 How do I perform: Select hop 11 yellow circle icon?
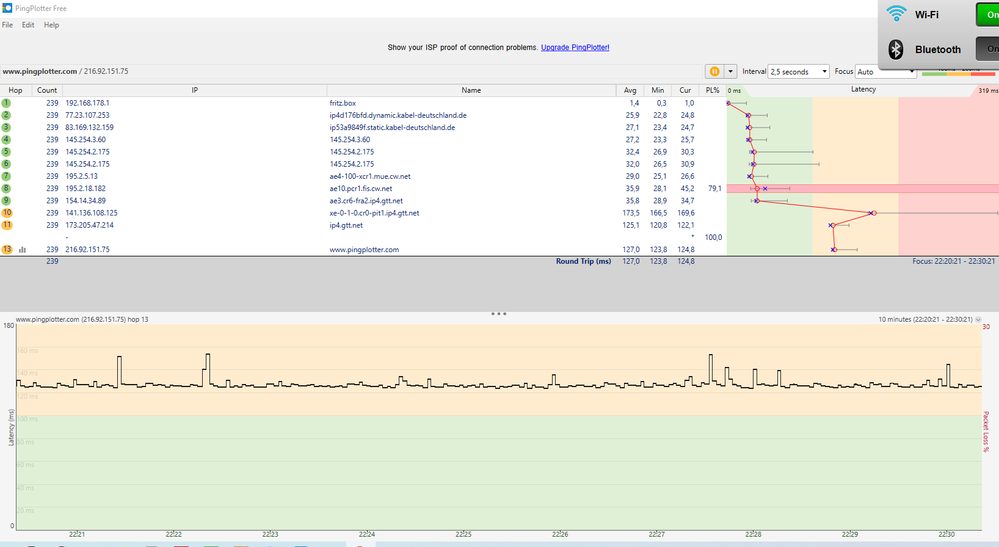click(x=6, y=225)
